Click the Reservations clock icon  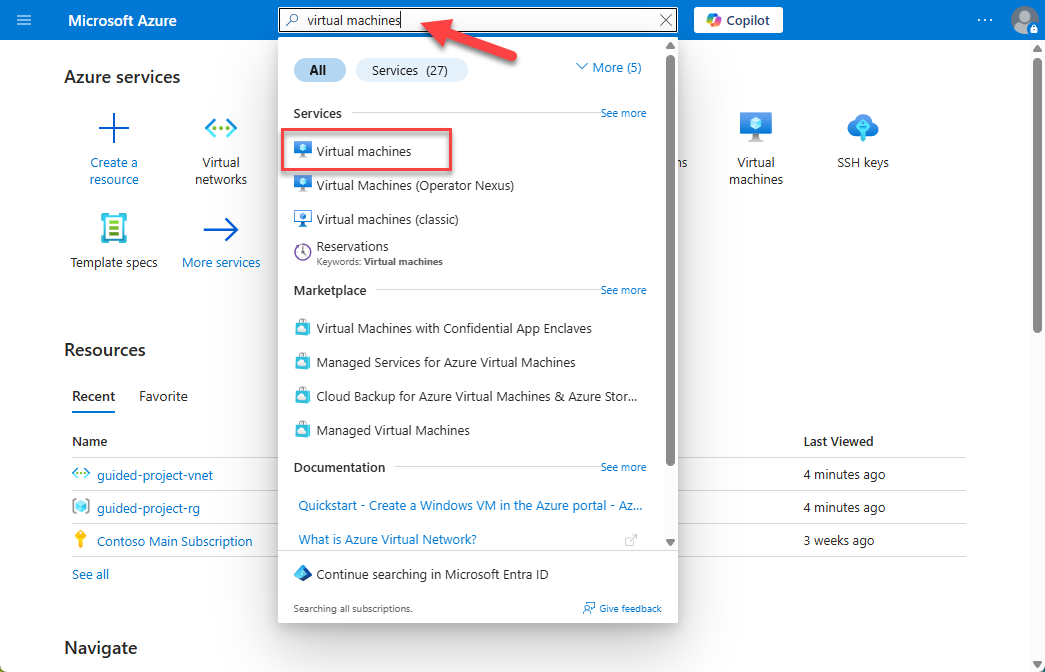tap(303, 252)
